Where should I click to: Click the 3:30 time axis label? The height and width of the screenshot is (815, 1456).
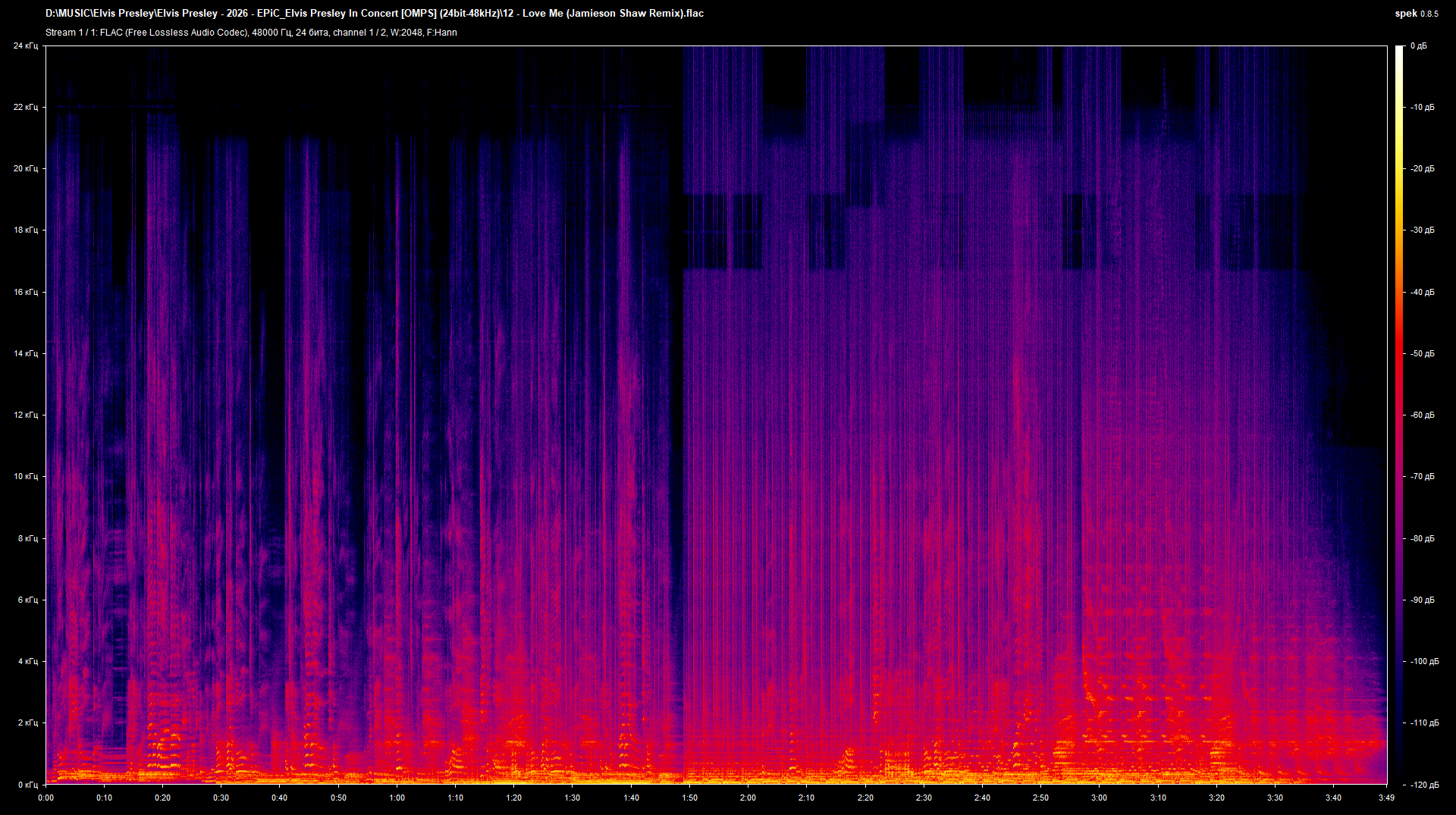[x=1276, y=798]
